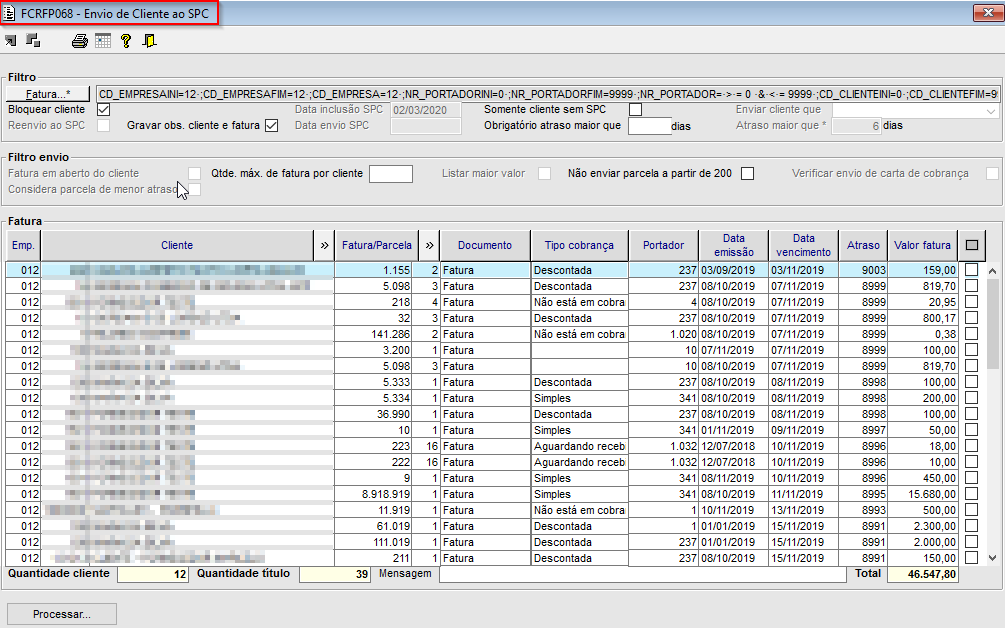This screenshot has height=628, width=1005.
Task: Click the select-all box in grid header
Action: [972, 245]
